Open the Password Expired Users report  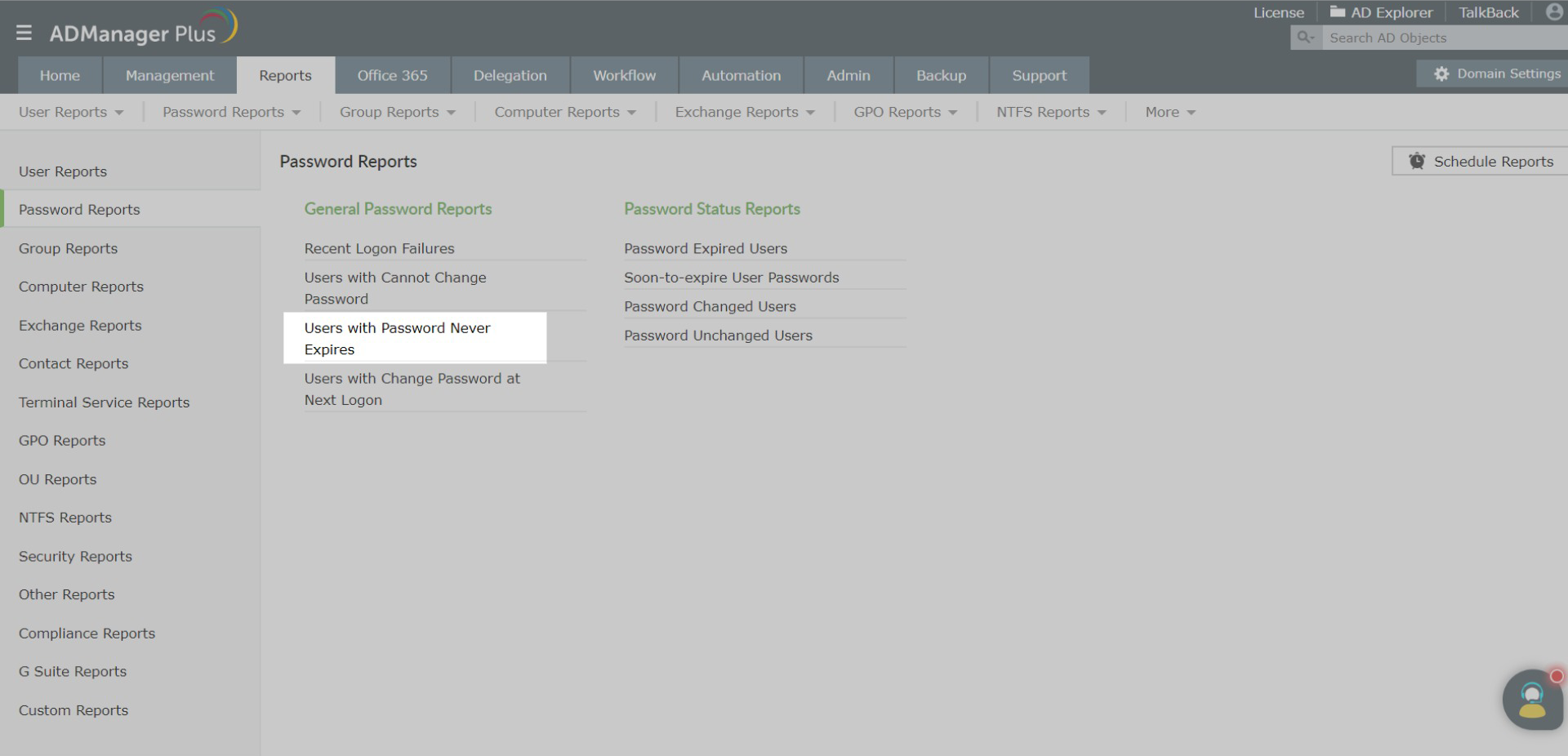coord(706,248)
